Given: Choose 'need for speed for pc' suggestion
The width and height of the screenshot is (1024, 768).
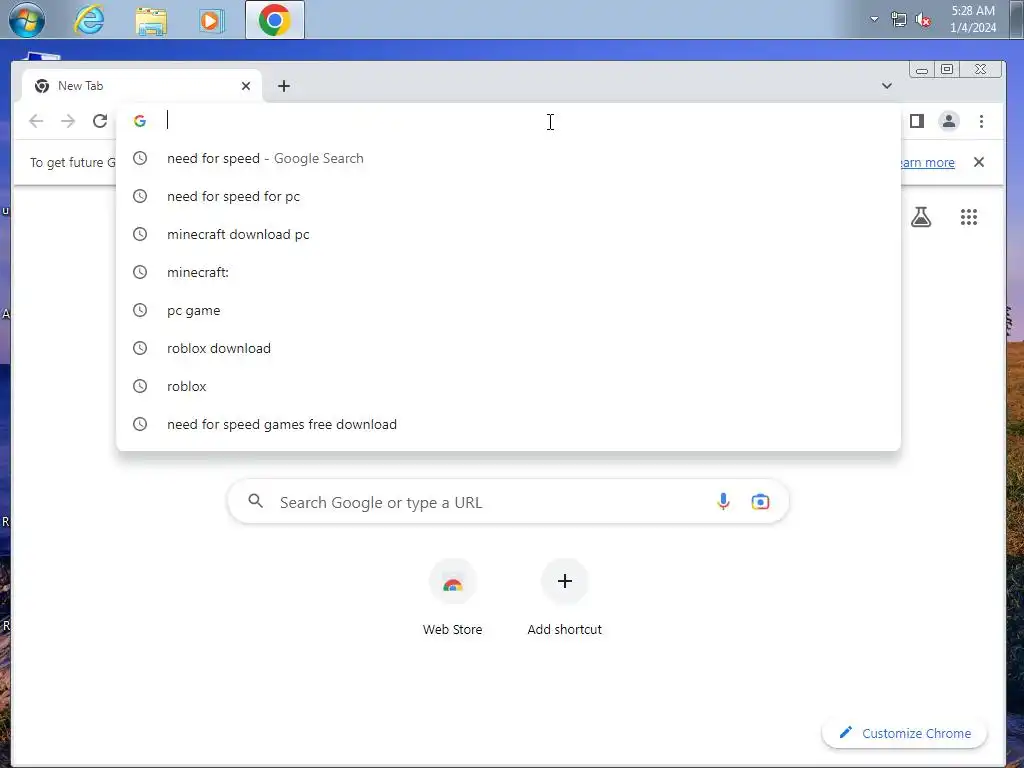Looking at the screenshot, I should click(508, 197).
